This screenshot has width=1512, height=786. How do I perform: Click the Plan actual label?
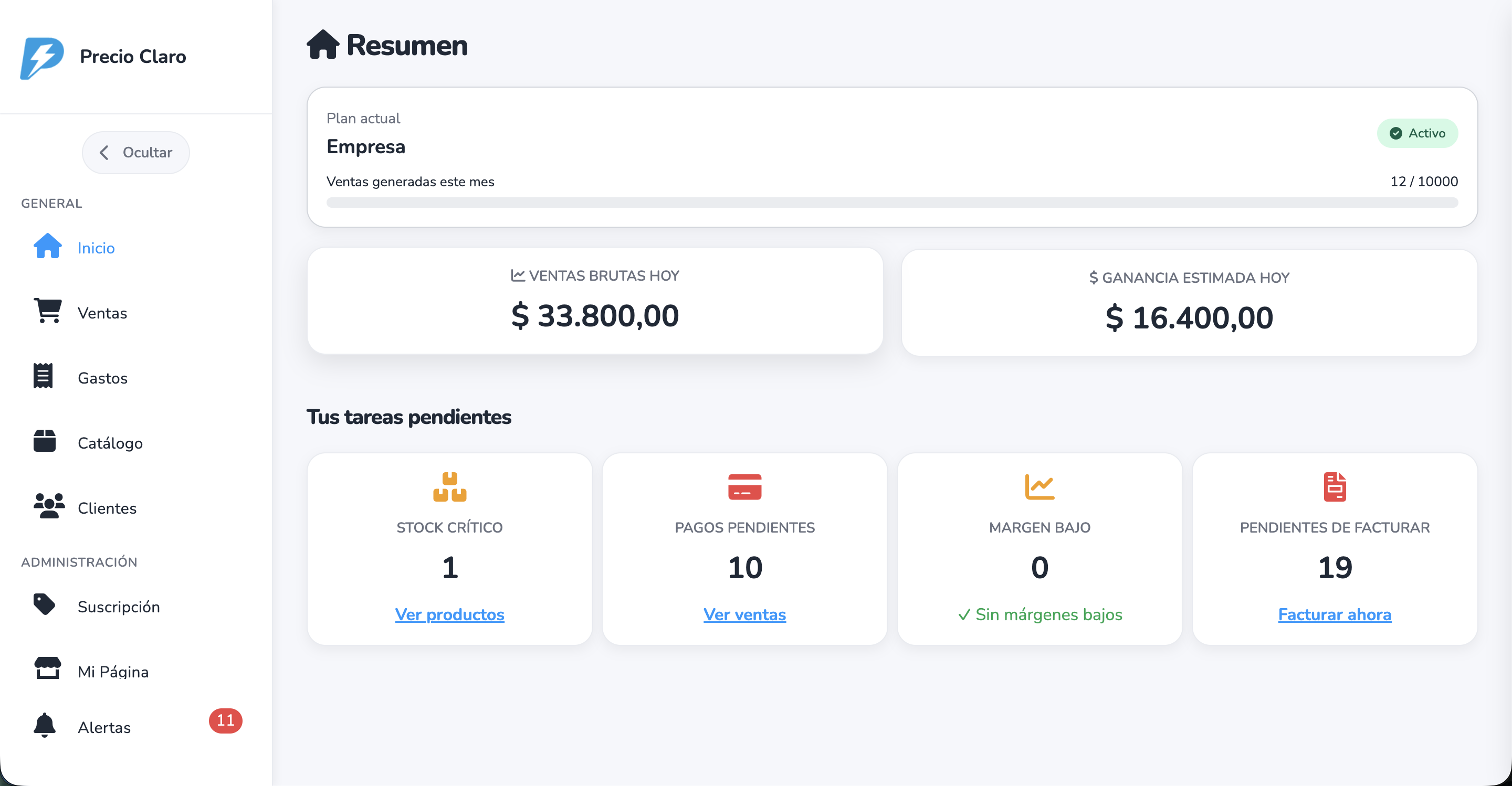coord(363,118)
